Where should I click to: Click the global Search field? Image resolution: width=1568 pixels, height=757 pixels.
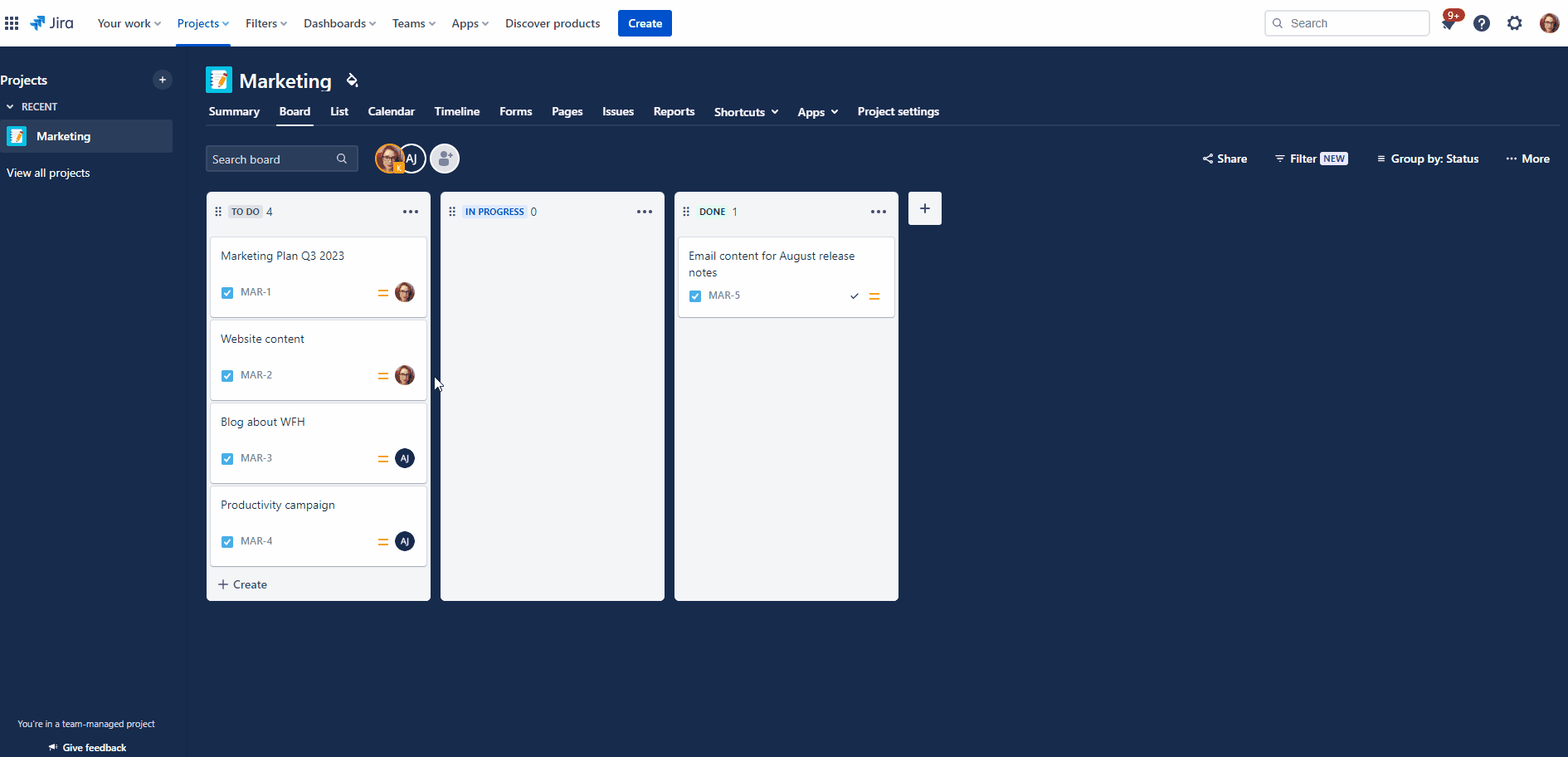[1347, 23]
